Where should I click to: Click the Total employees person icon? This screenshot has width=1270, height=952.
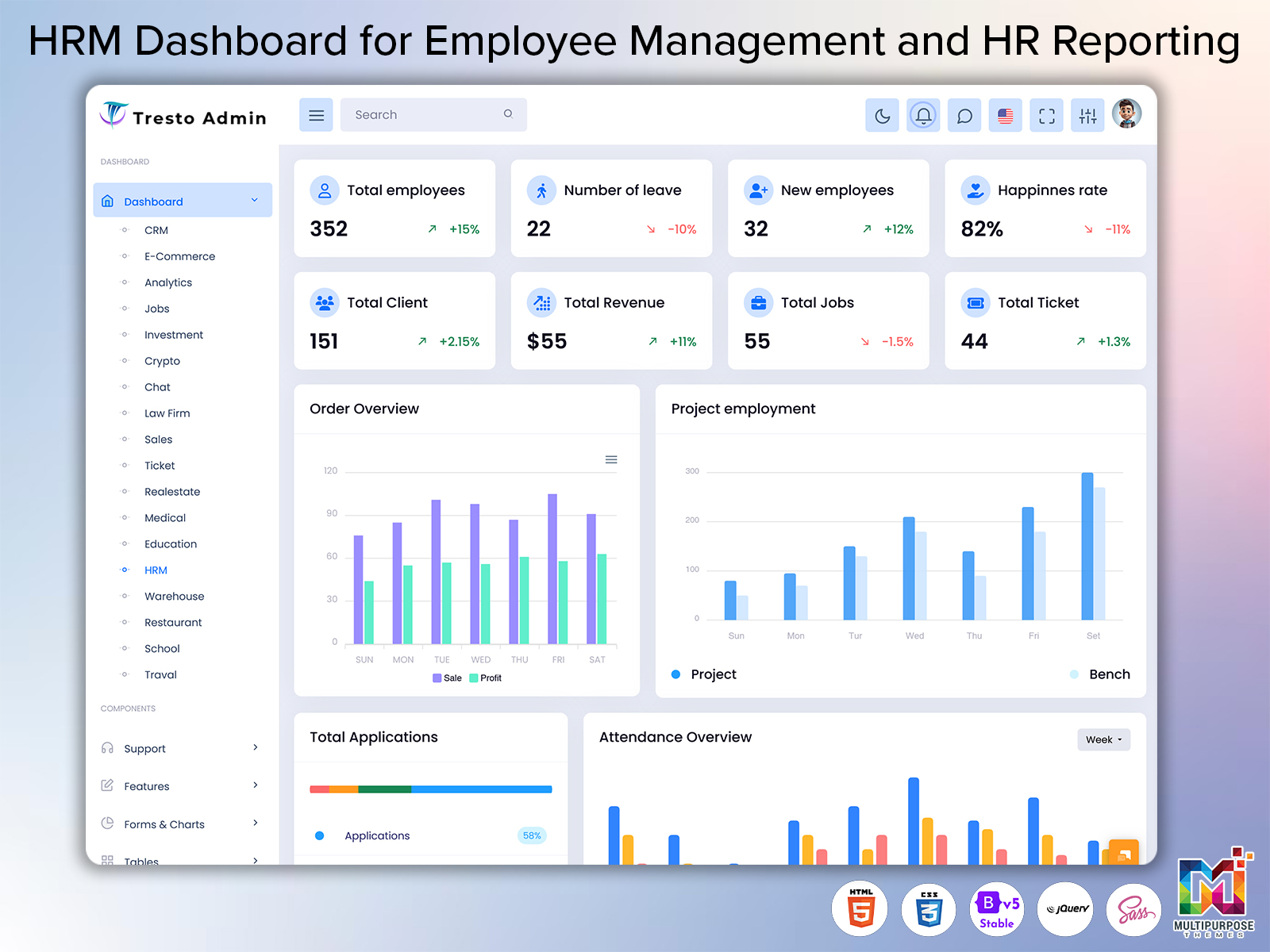coord(325,190)
